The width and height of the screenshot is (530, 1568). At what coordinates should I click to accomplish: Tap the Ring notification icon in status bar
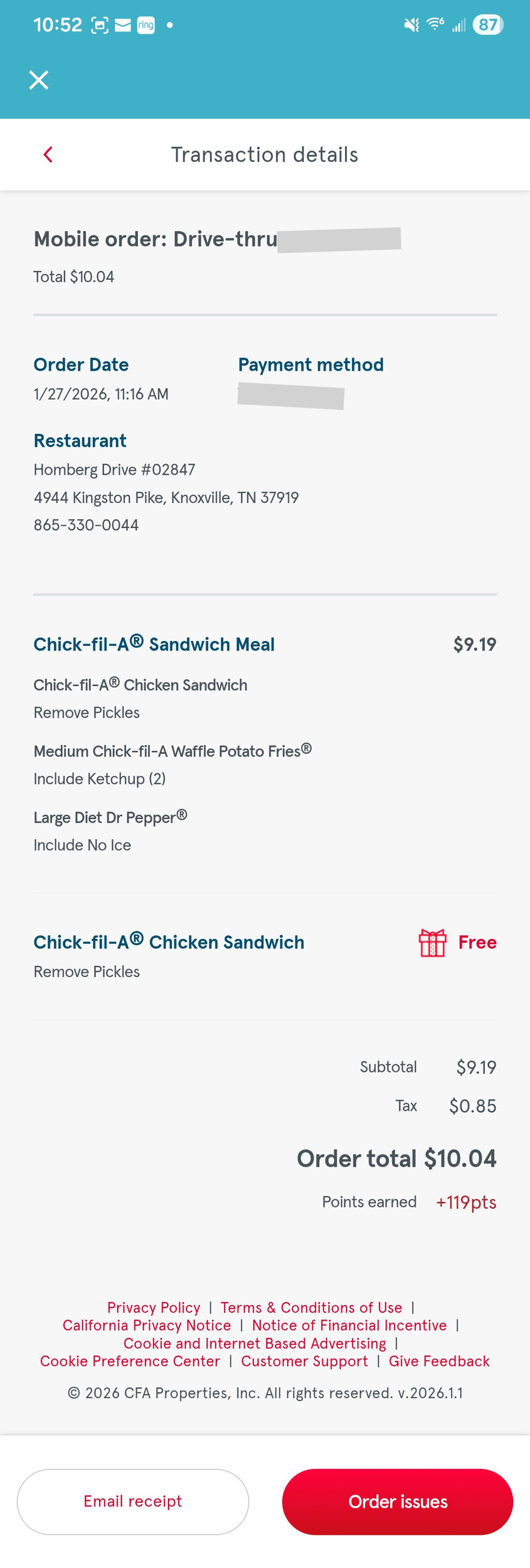point(146,25)
